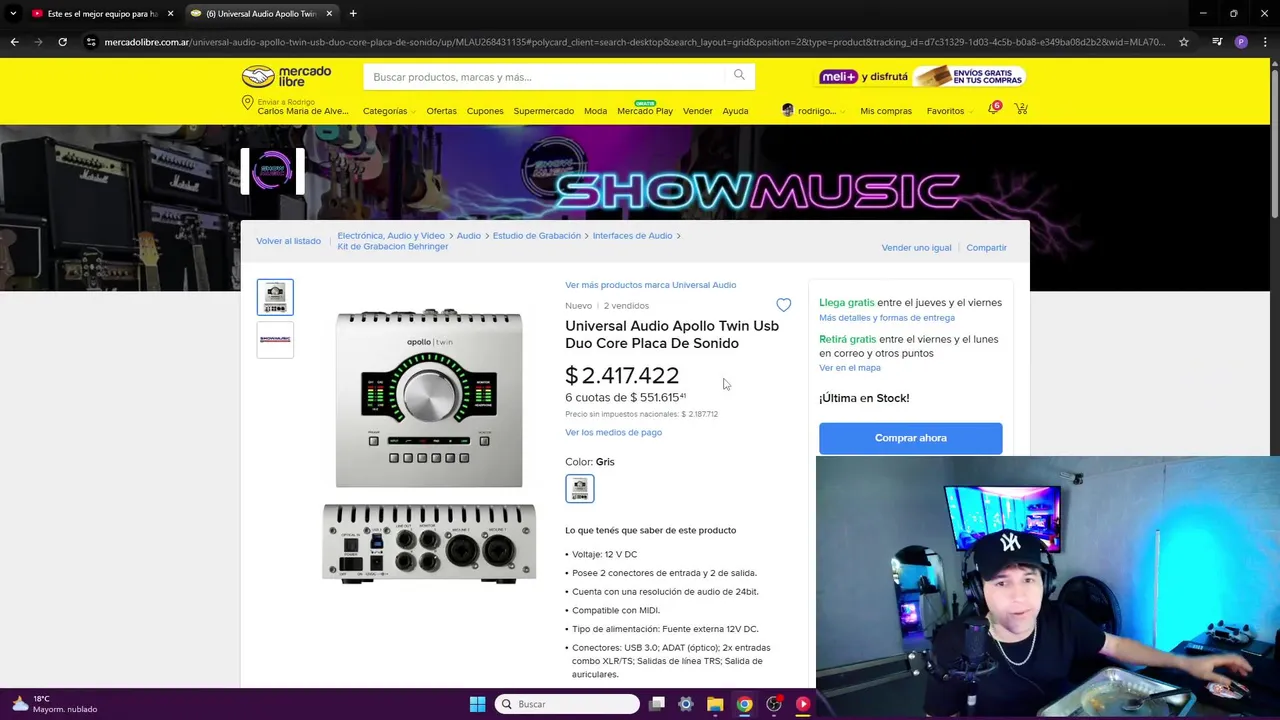Click the weather widget in taskbar
1280x720 pixels.
tap(55, 704)
